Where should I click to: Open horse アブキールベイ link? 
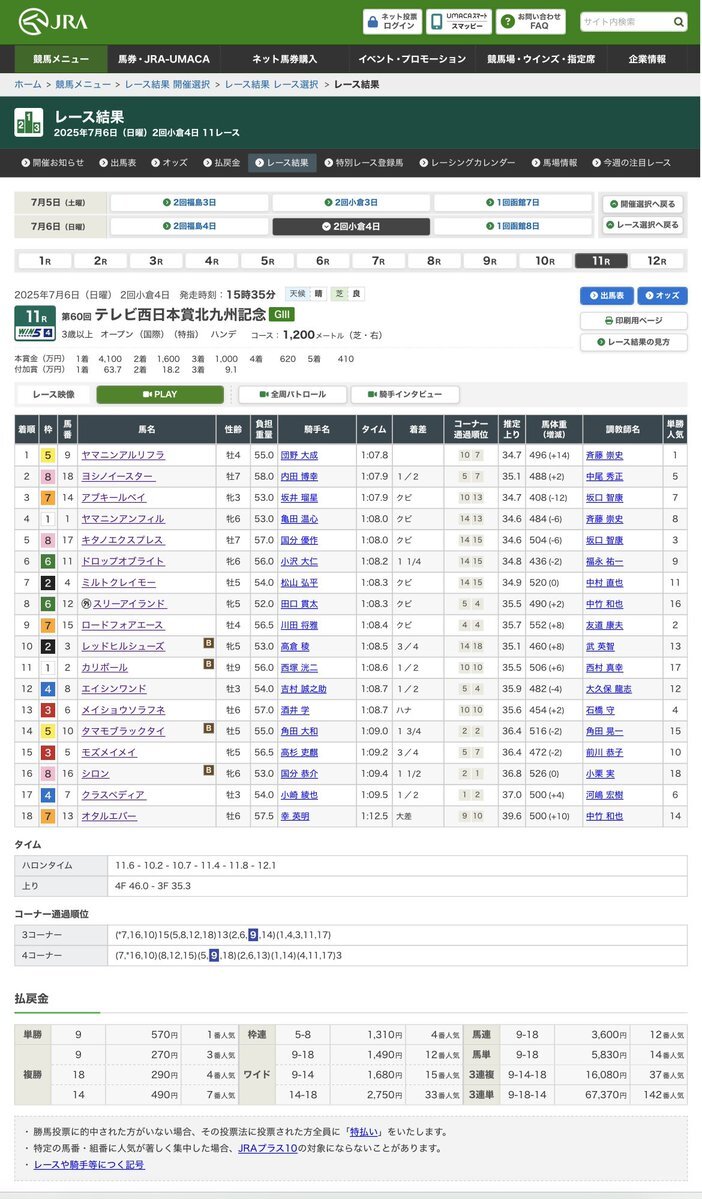[113, 498]
